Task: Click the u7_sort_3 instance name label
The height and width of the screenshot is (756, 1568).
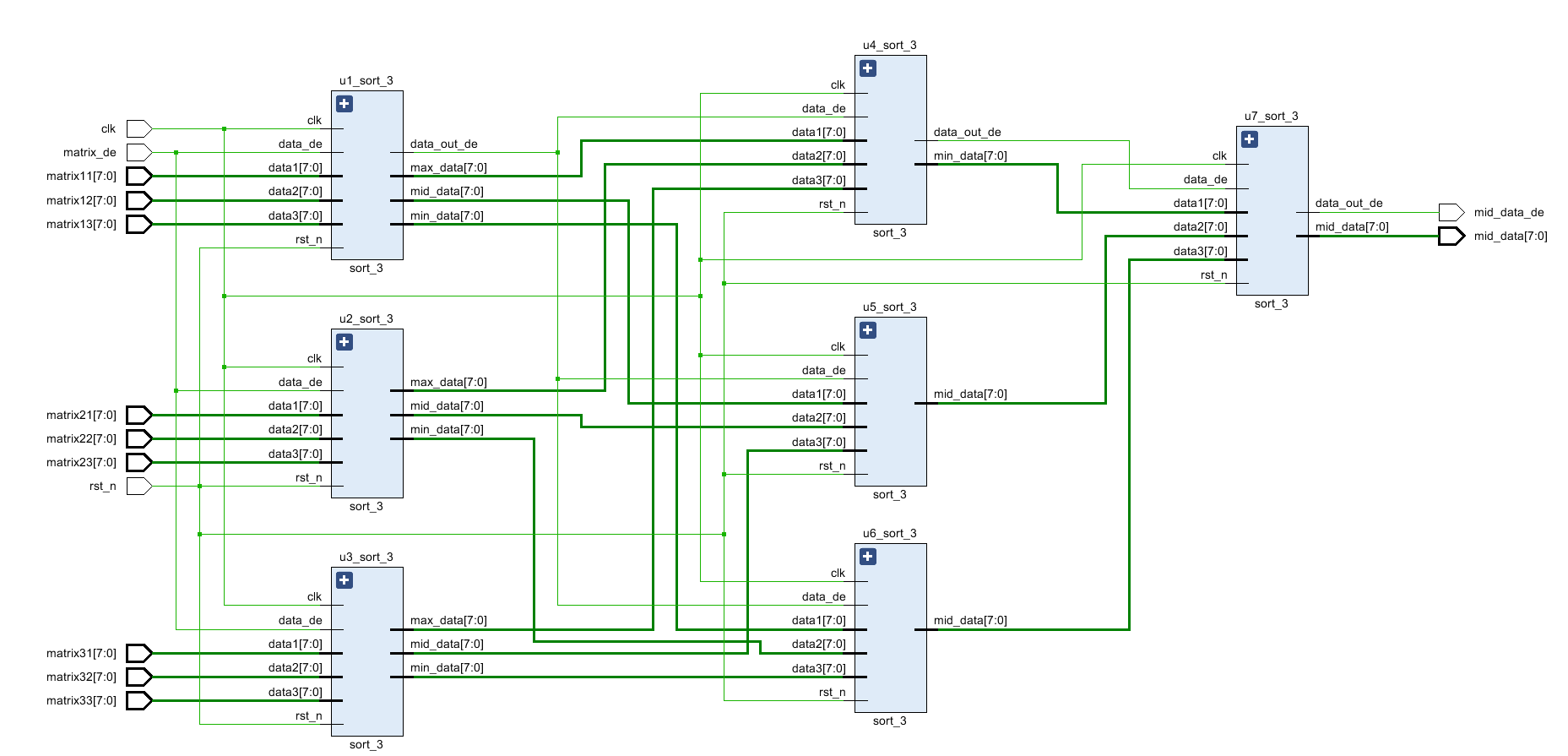Action: click(x=1272, y=117)
